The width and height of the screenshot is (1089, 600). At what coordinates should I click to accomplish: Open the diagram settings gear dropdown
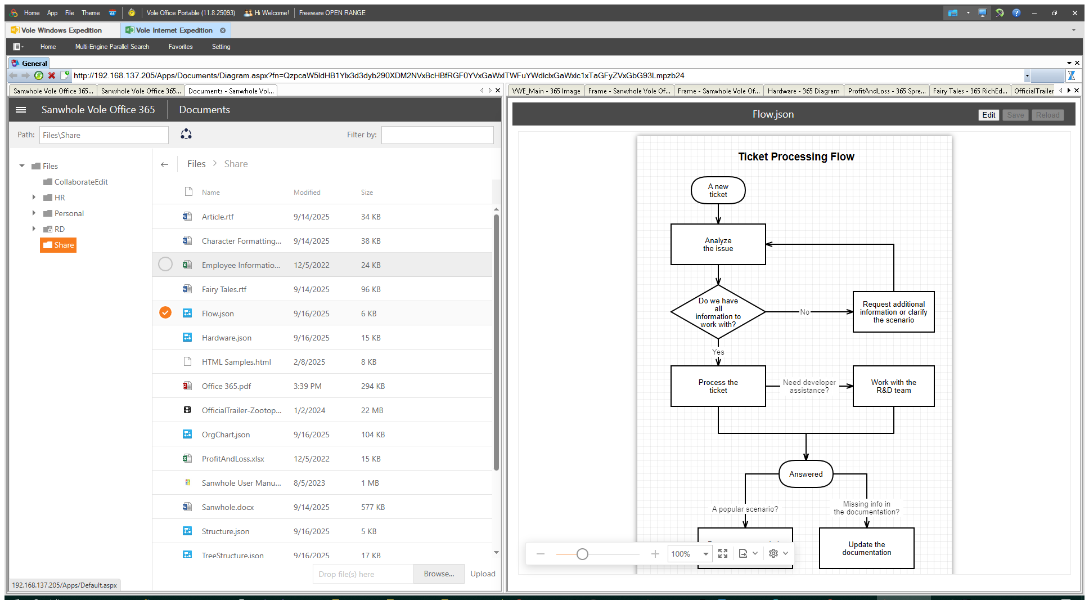pos(778,553)
